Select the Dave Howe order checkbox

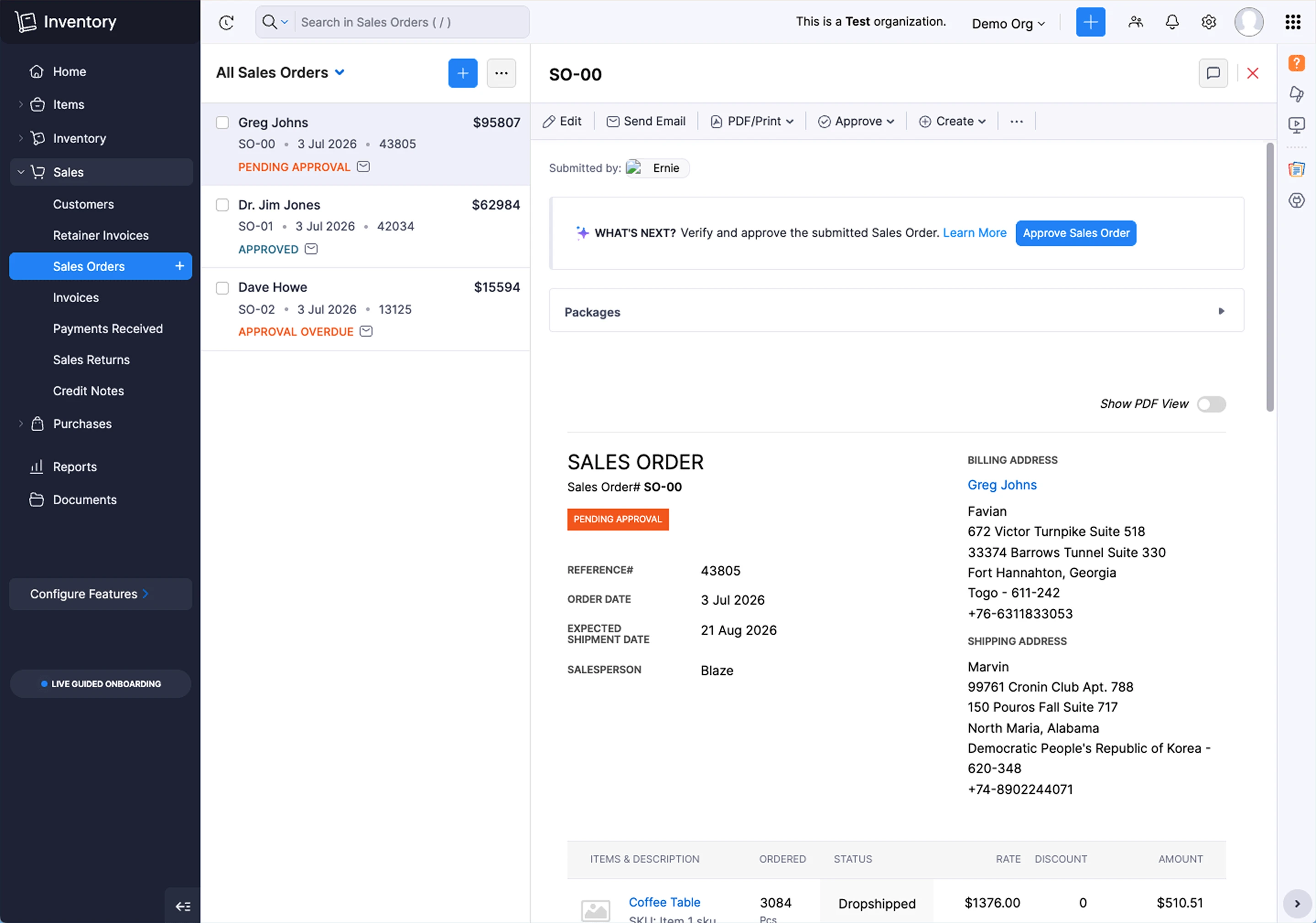[x=222, y=288]
